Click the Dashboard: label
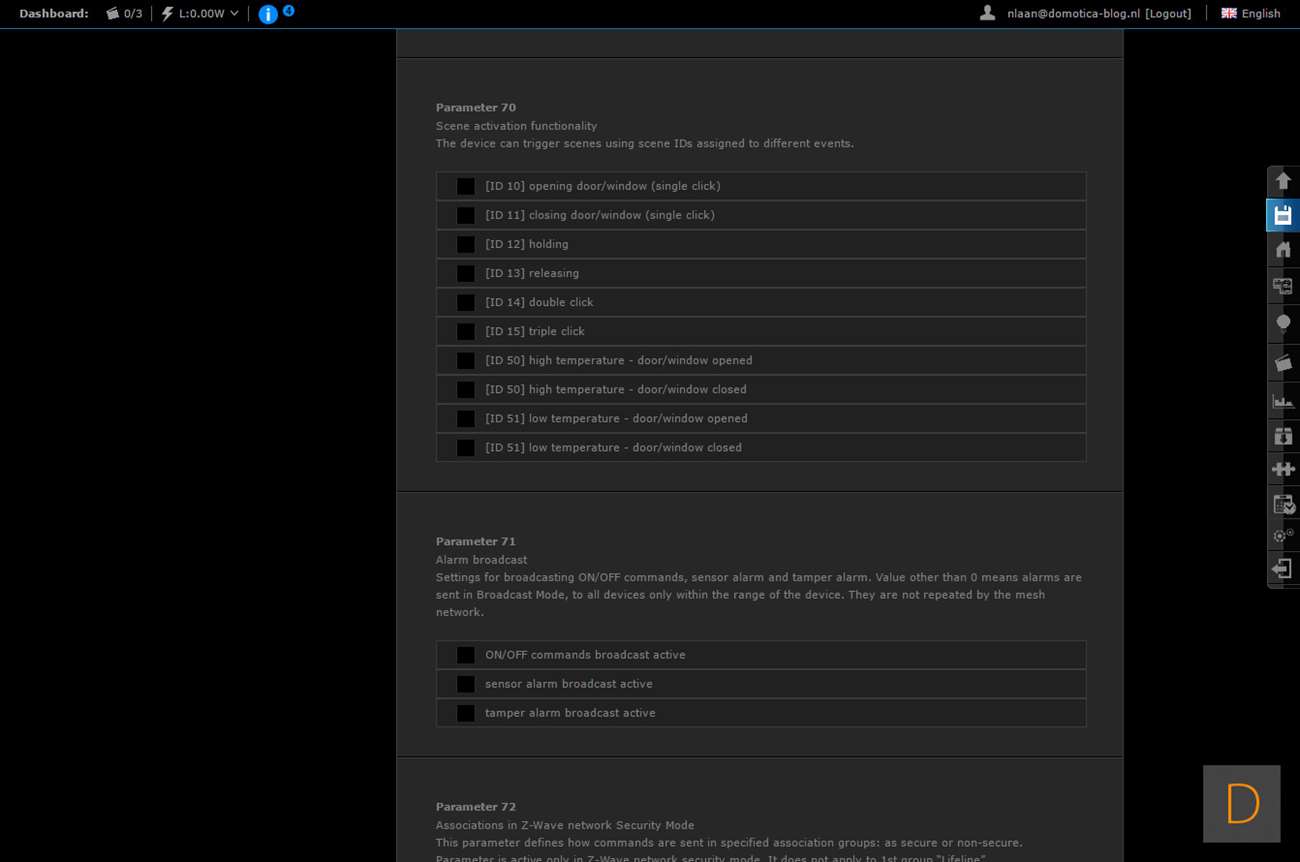 pyautogui.click(x=54, y=14)
